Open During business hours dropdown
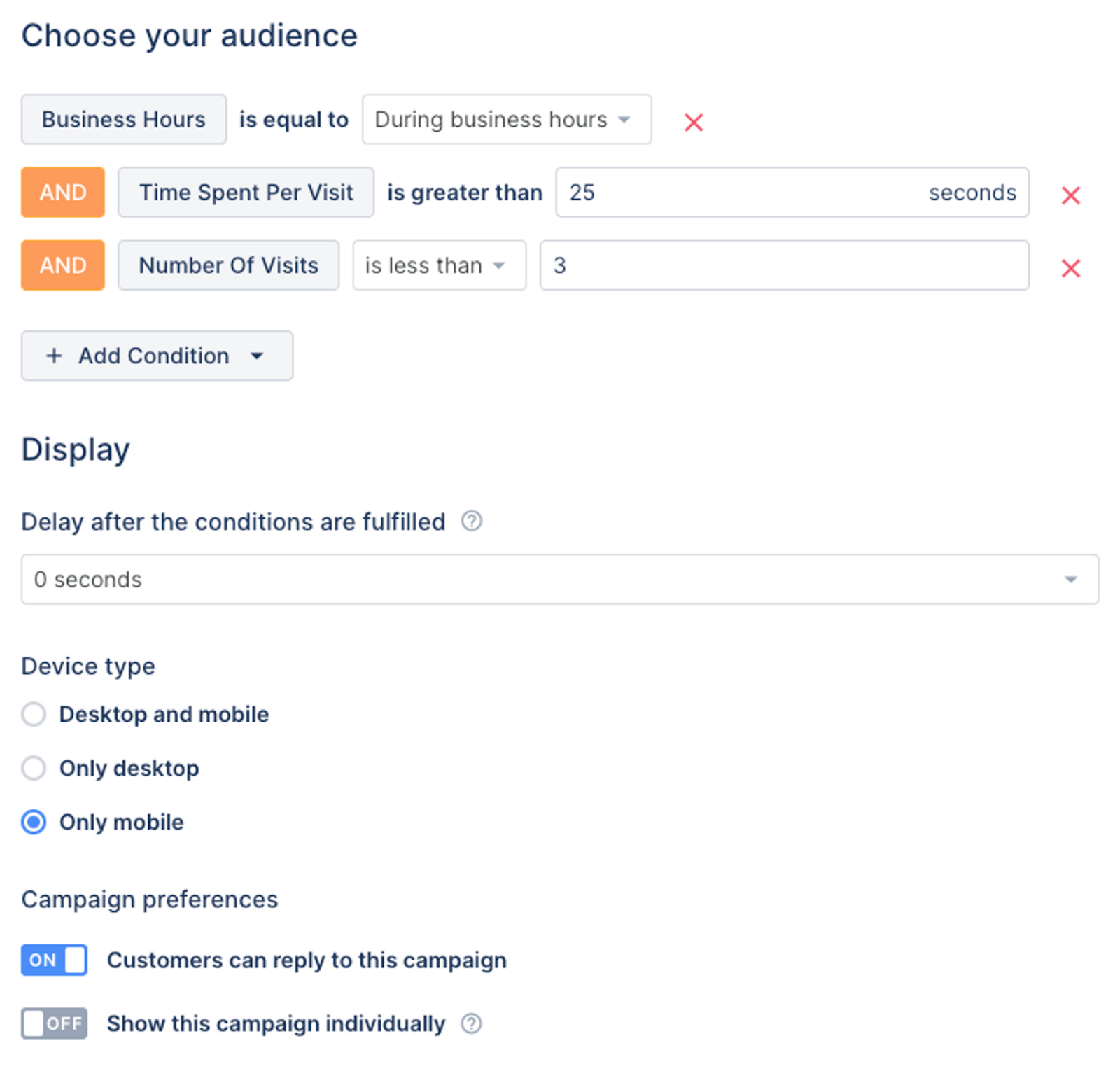 506,120
